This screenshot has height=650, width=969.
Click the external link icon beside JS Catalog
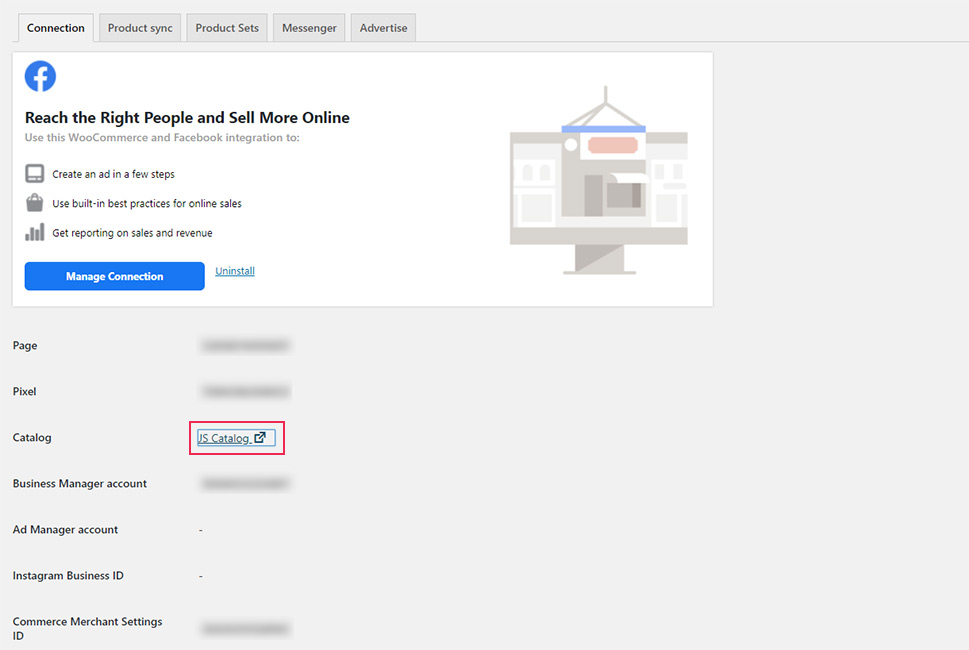(260, 437)
